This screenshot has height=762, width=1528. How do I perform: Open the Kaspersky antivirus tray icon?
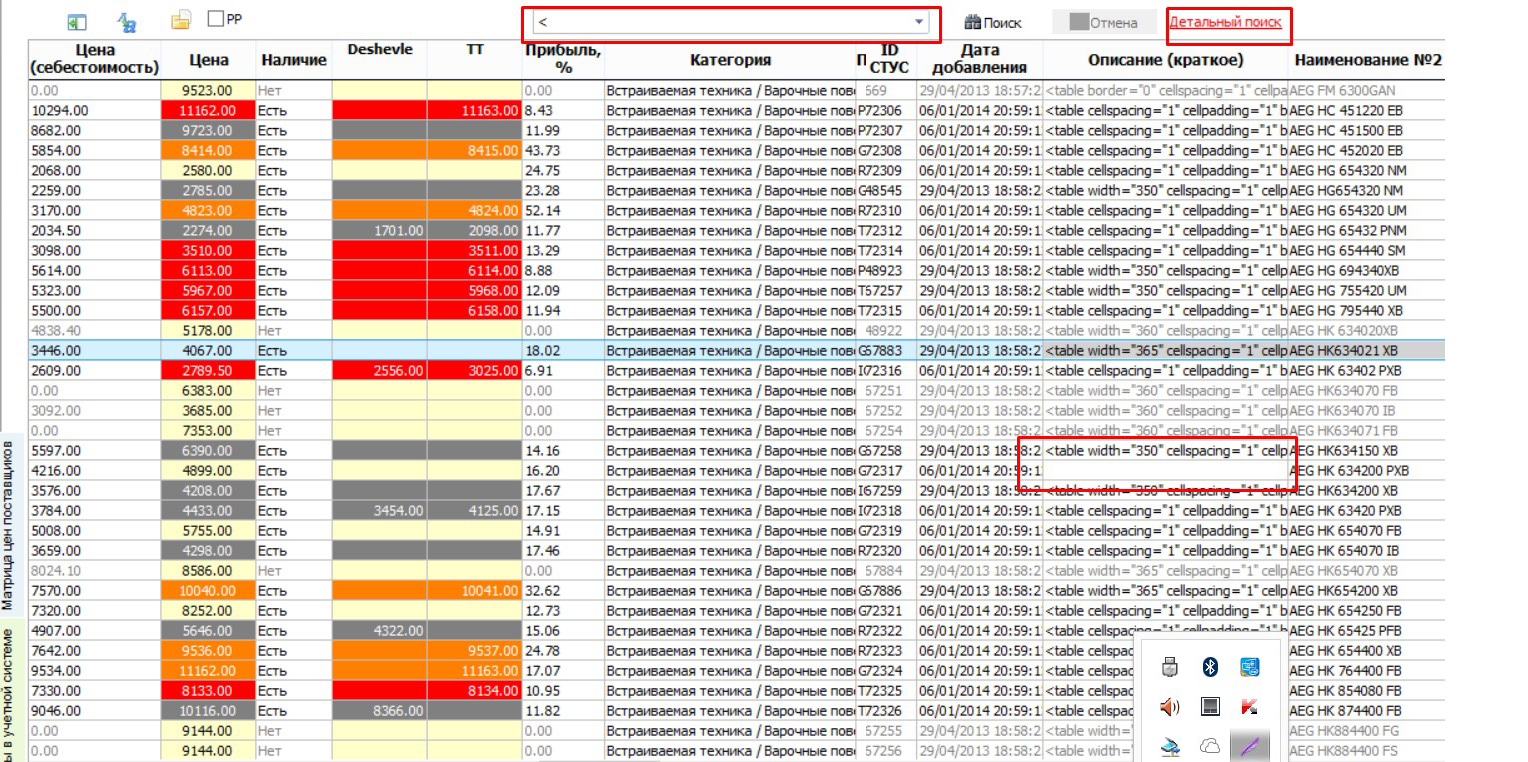pyautogui.click(x=1250, y=707)
